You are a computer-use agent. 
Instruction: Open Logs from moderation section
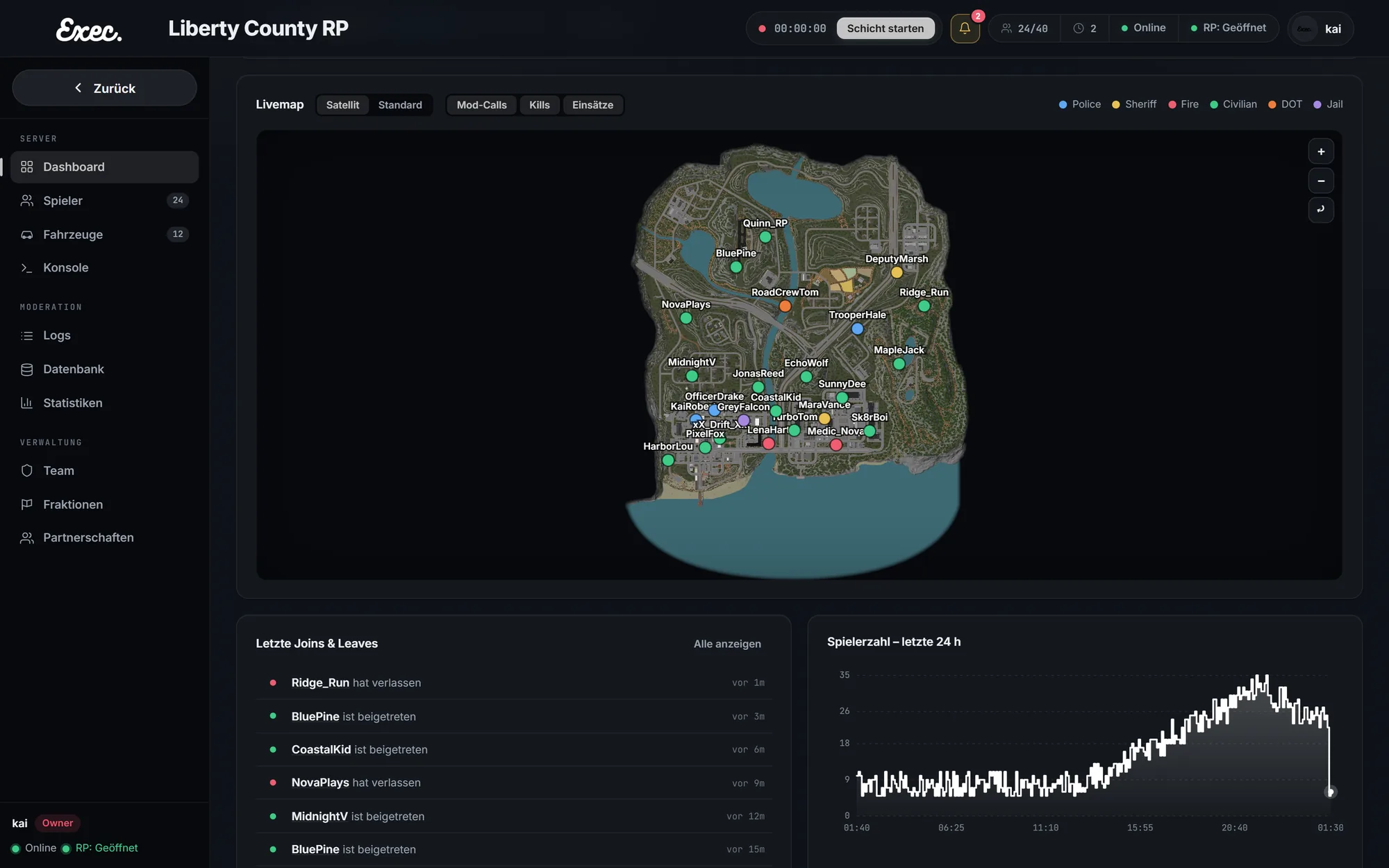pos(104,335)
